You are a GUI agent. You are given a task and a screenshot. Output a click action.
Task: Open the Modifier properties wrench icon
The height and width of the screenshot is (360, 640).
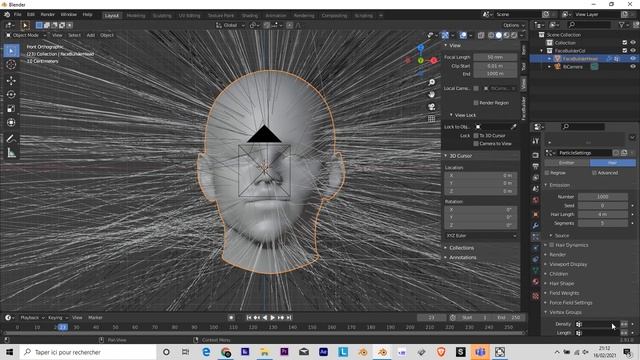click(x=536, y=226)
